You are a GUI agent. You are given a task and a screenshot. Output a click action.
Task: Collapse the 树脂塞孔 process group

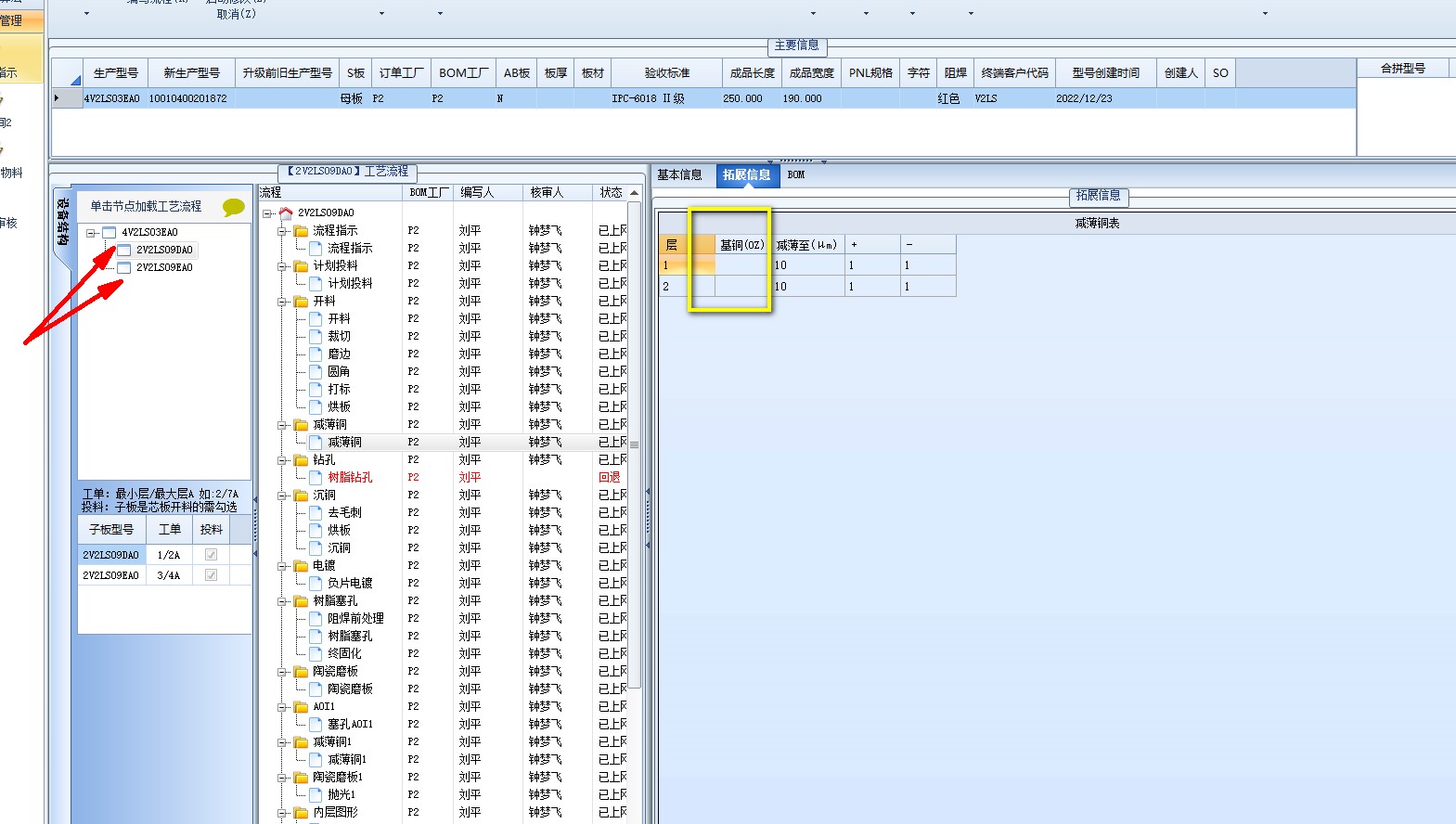point(282,600)
